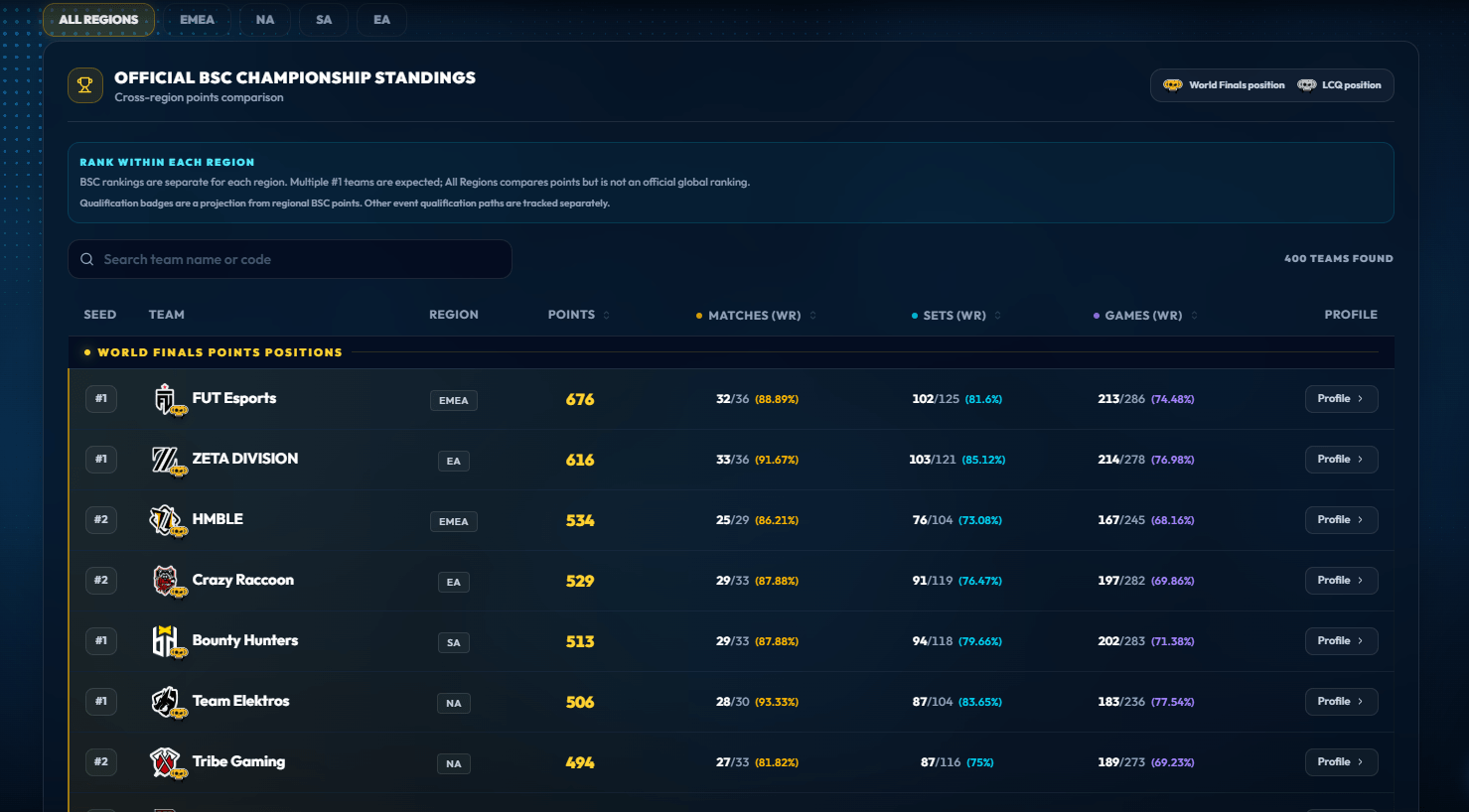The height and width of the screenshot is (812, 1469).
Task: Sort by SETS (WR) column header
Action: tap(956, 316)
